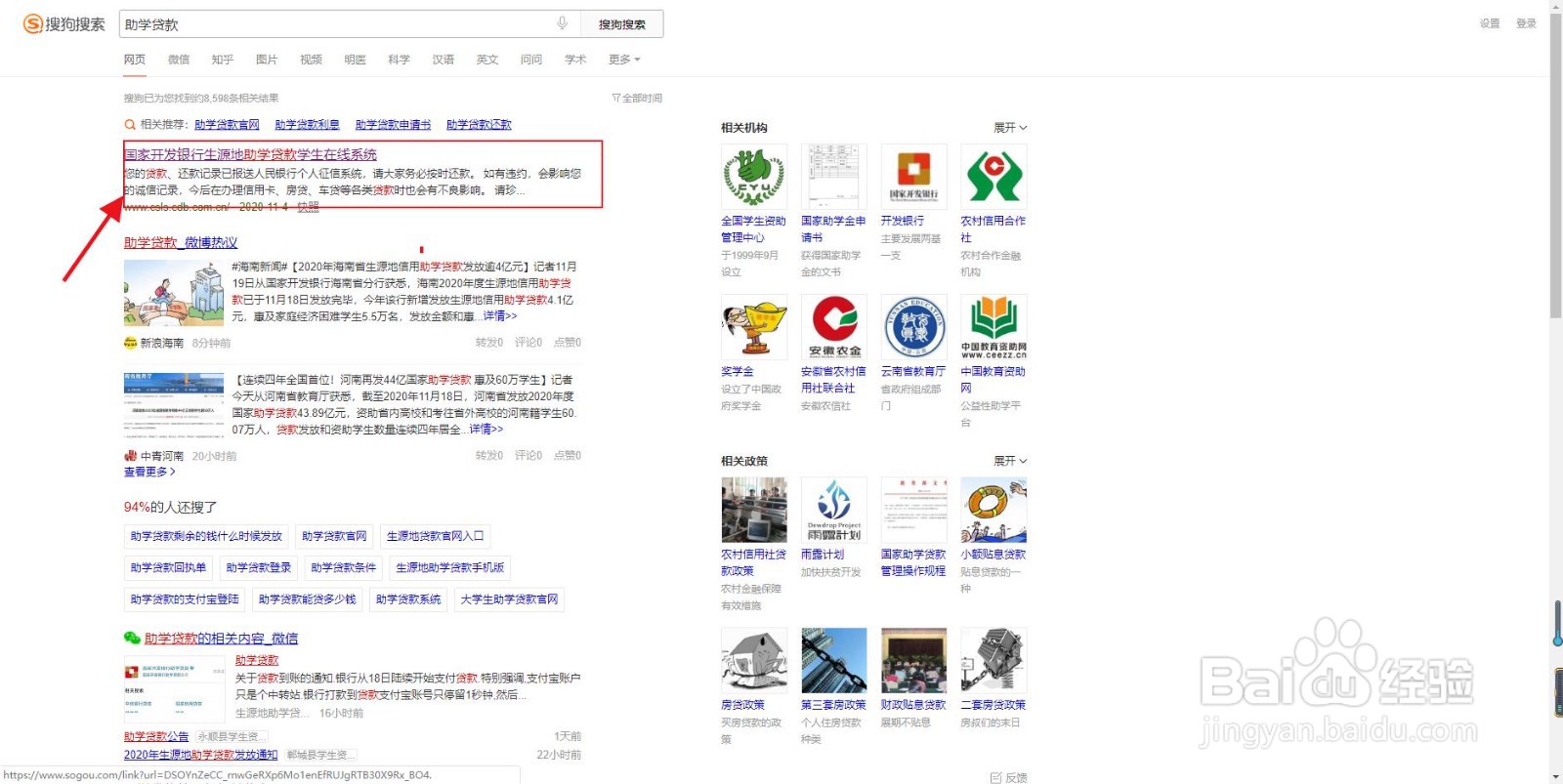Image resolution: width=1563 pixels, height=784 pixels.
Task: Click the 国家助学贷款管理操作规程 document image
Action: pyautogui.click(x=913, y=510)
